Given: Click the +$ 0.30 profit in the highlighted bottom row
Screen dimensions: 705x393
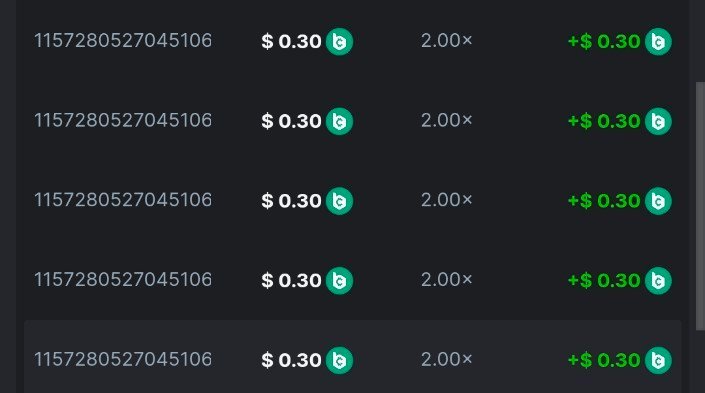Looking at the screenshot, I should 604,360.
